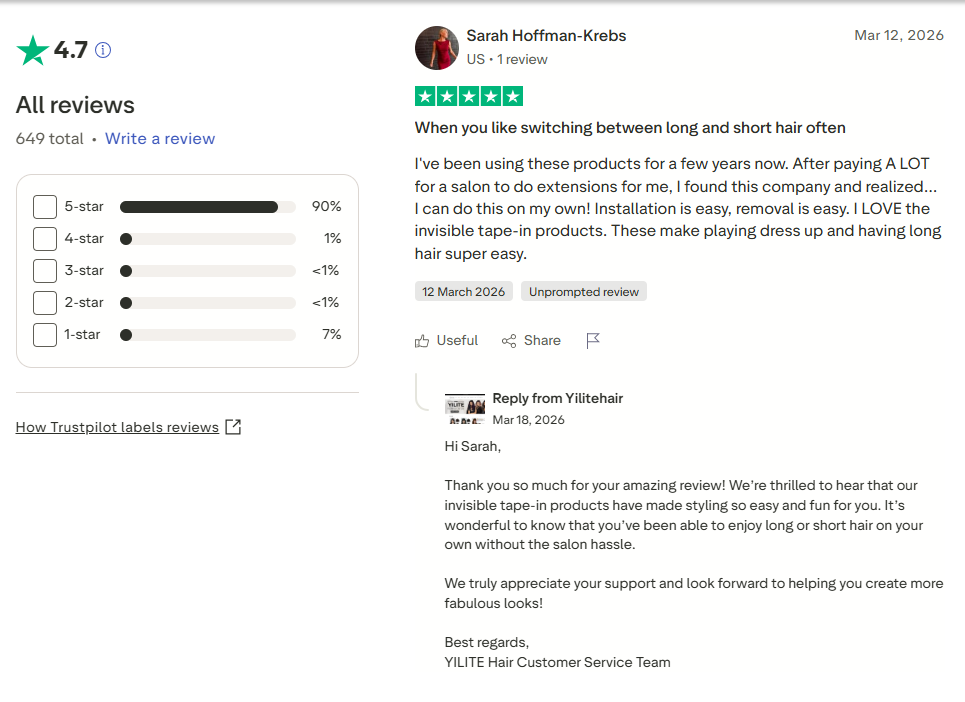This screenshot has height=702, width=965.
Task: Open How Trustpilot labels reviews link
Action: 117,427
